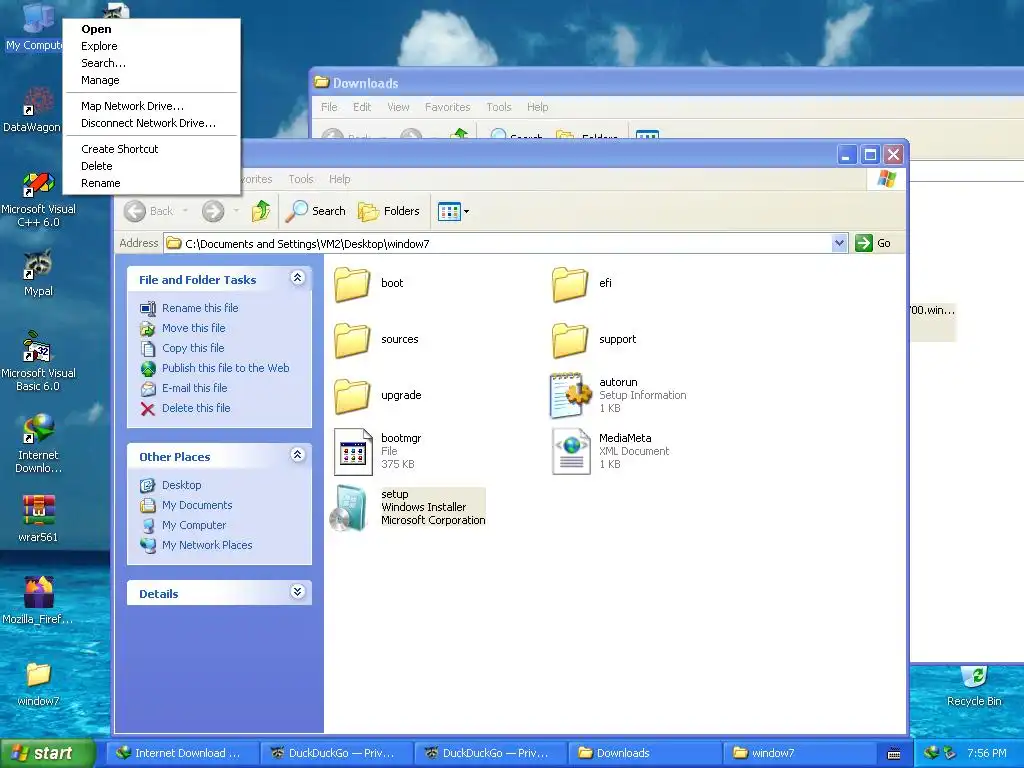The height and width of the screenshot is (768, 1024).
Task: Choose Disconnect Network Drive... option
Action: [152, 123]
